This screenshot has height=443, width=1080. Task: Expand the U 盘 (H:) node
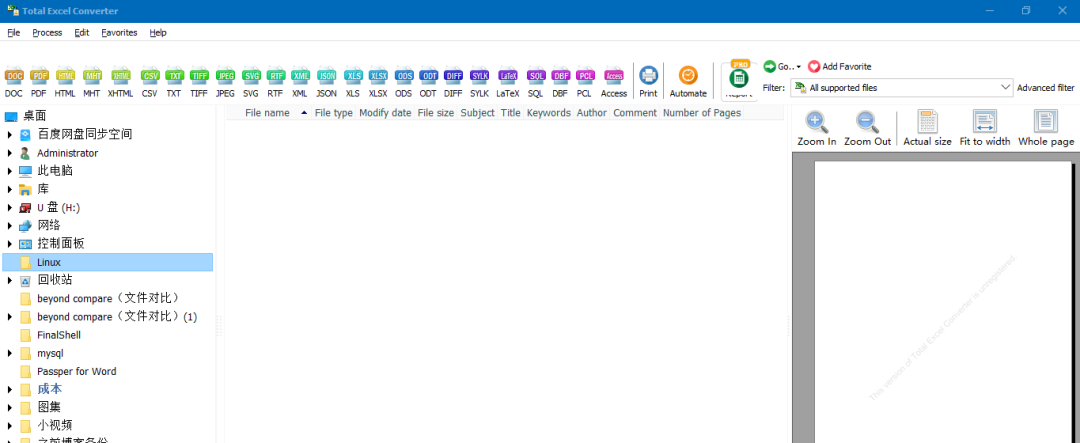tap(10, 207)
